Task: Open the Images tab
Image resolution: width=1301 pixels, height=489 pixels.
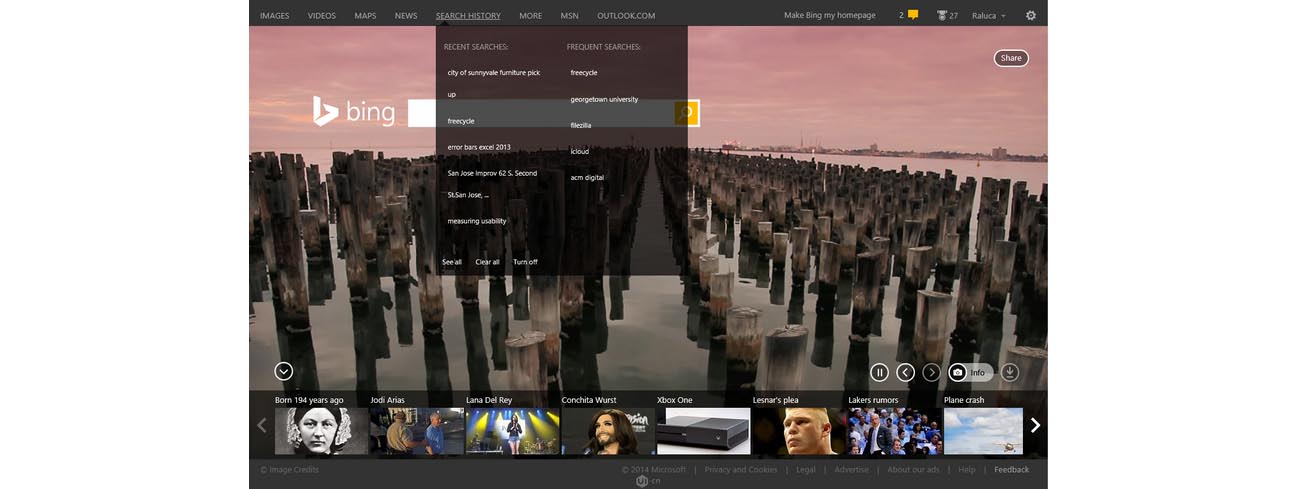Action: point(274,16)
